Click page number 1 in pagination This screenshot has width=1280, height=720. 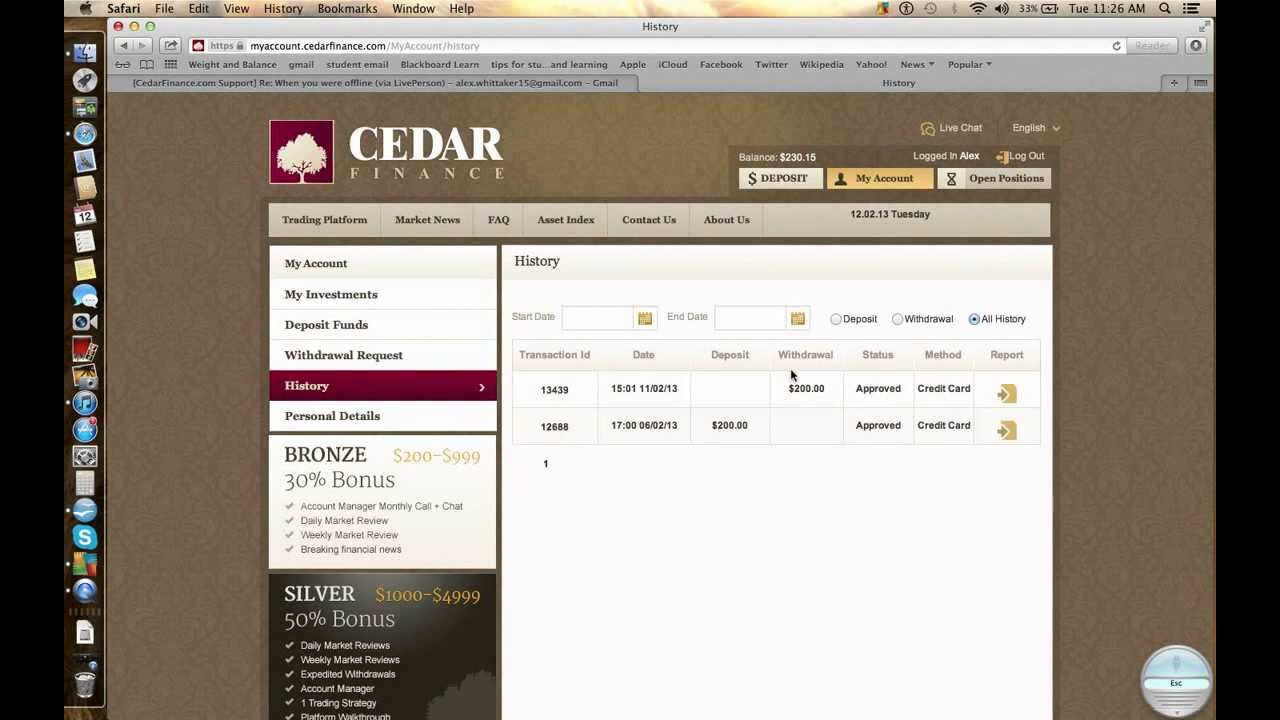point(546,464)
